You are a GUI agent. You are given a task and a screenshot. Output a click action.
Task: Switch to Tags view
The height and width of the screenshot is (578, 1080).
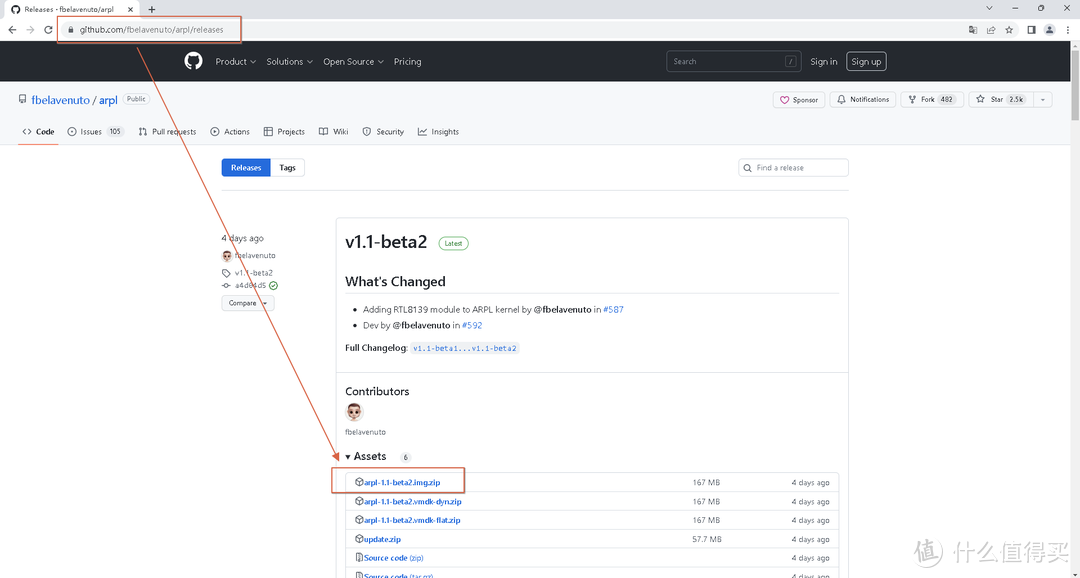tap(287, 167)
